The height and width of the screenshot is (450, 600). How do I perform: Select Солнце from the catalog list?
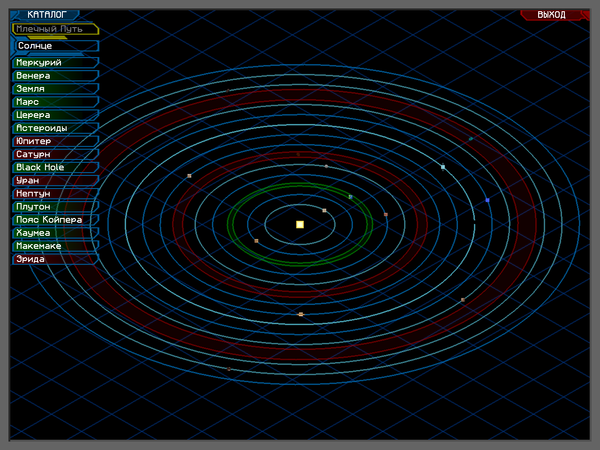point(55,46)
